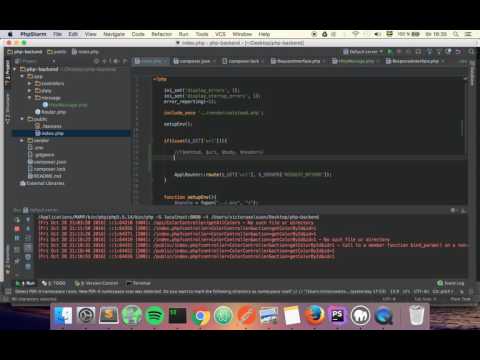Click editor vertical scrollbar thumb
This screenshot has width=480, height=360.
(x=462, y=128)
